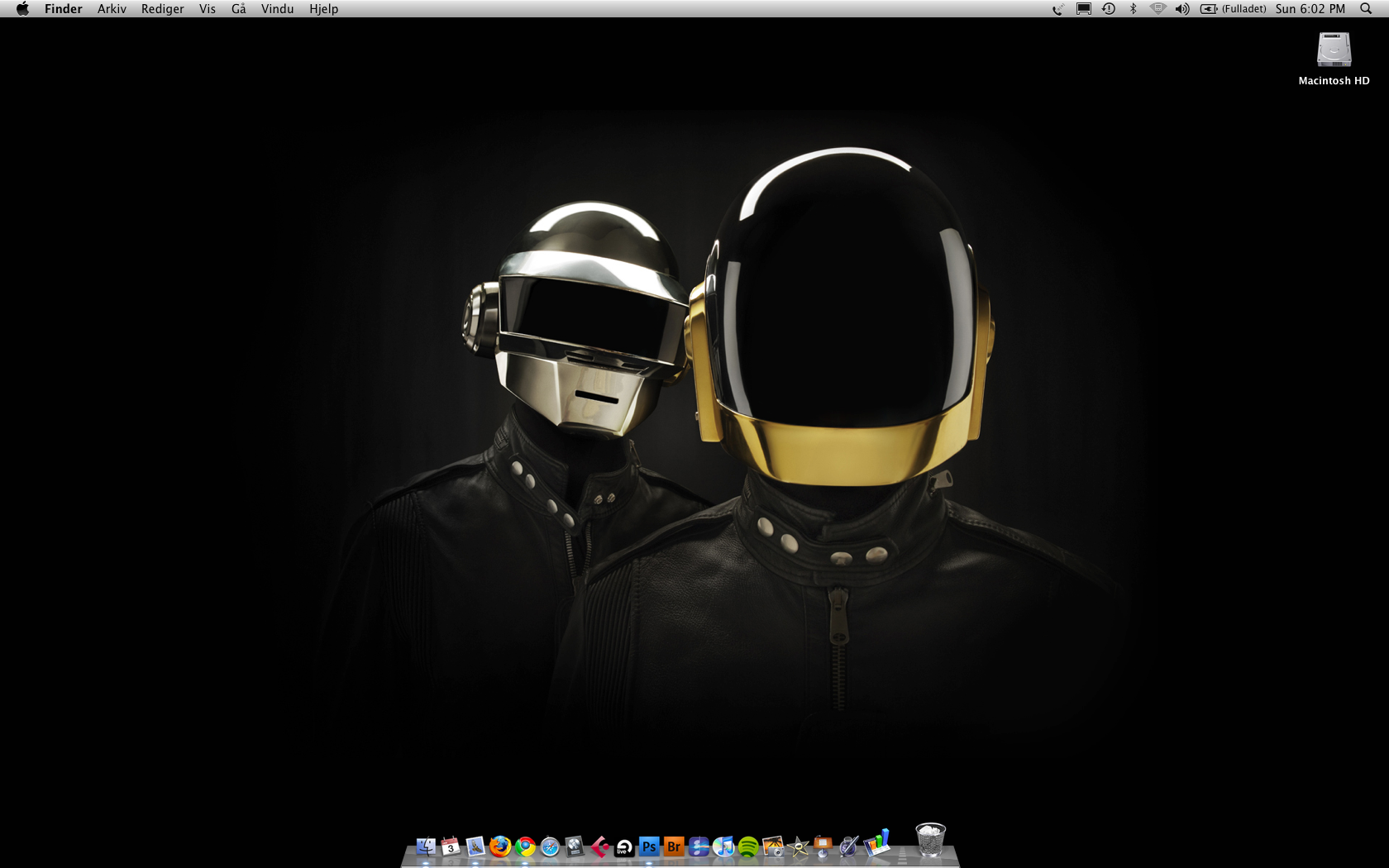The width and height of the screenshot is (1389, 868).
Task: Open the Finder application menu
Action: 64,9
